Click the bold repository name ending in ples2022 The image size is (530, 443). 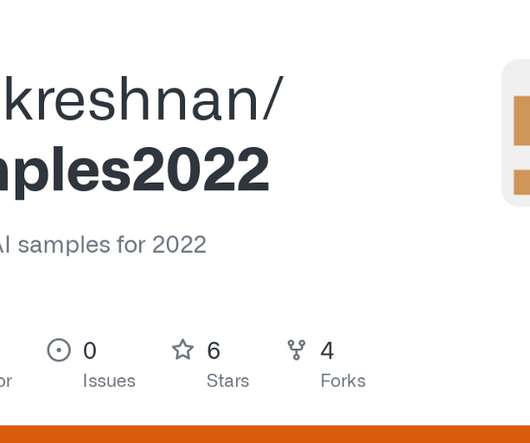click(x=135, y=171)
